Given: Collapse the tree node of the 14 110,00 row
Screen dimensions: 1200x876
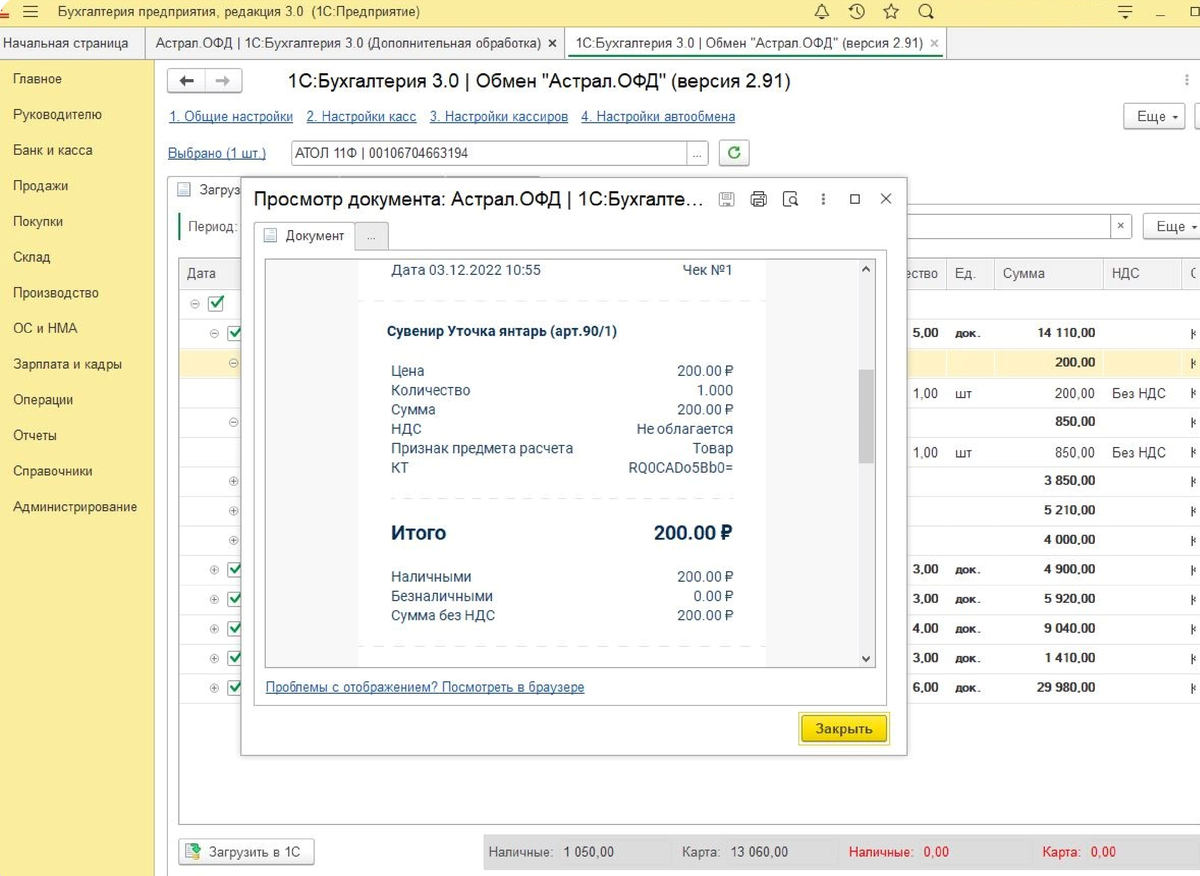Looking at the screenshot, I should (214, 333).
